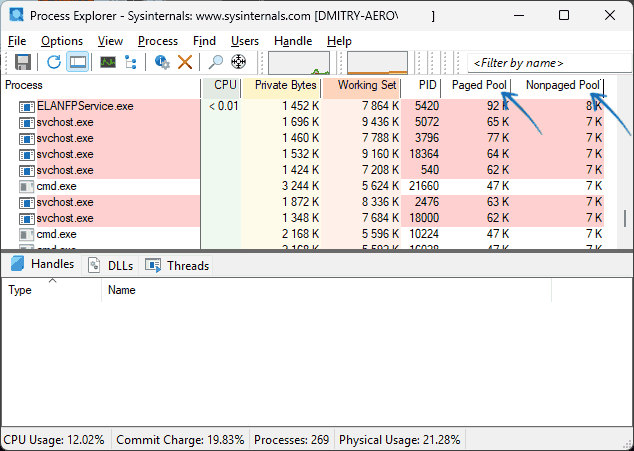The image size is (634, 451).
Task: Click the red X Kill Process icon
Action: pyautogui.click(x=185, y=62)
